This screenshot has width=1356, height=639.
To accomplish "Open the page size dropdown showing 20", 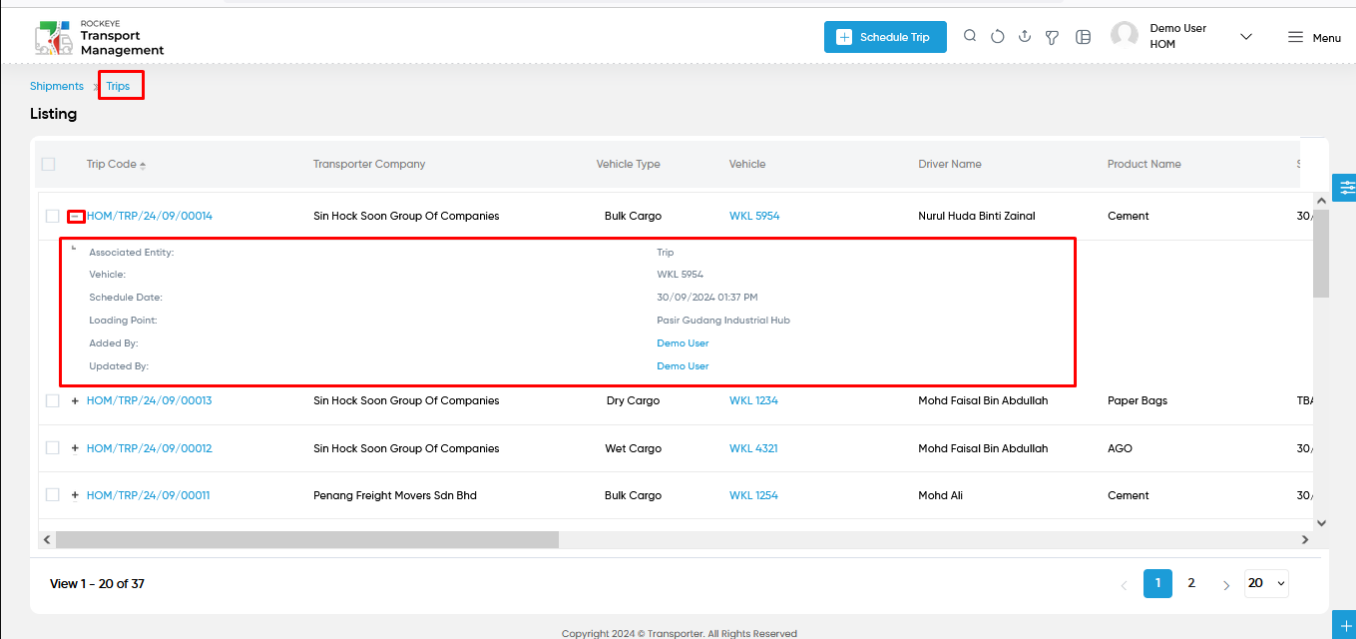I will [1266, 583].
